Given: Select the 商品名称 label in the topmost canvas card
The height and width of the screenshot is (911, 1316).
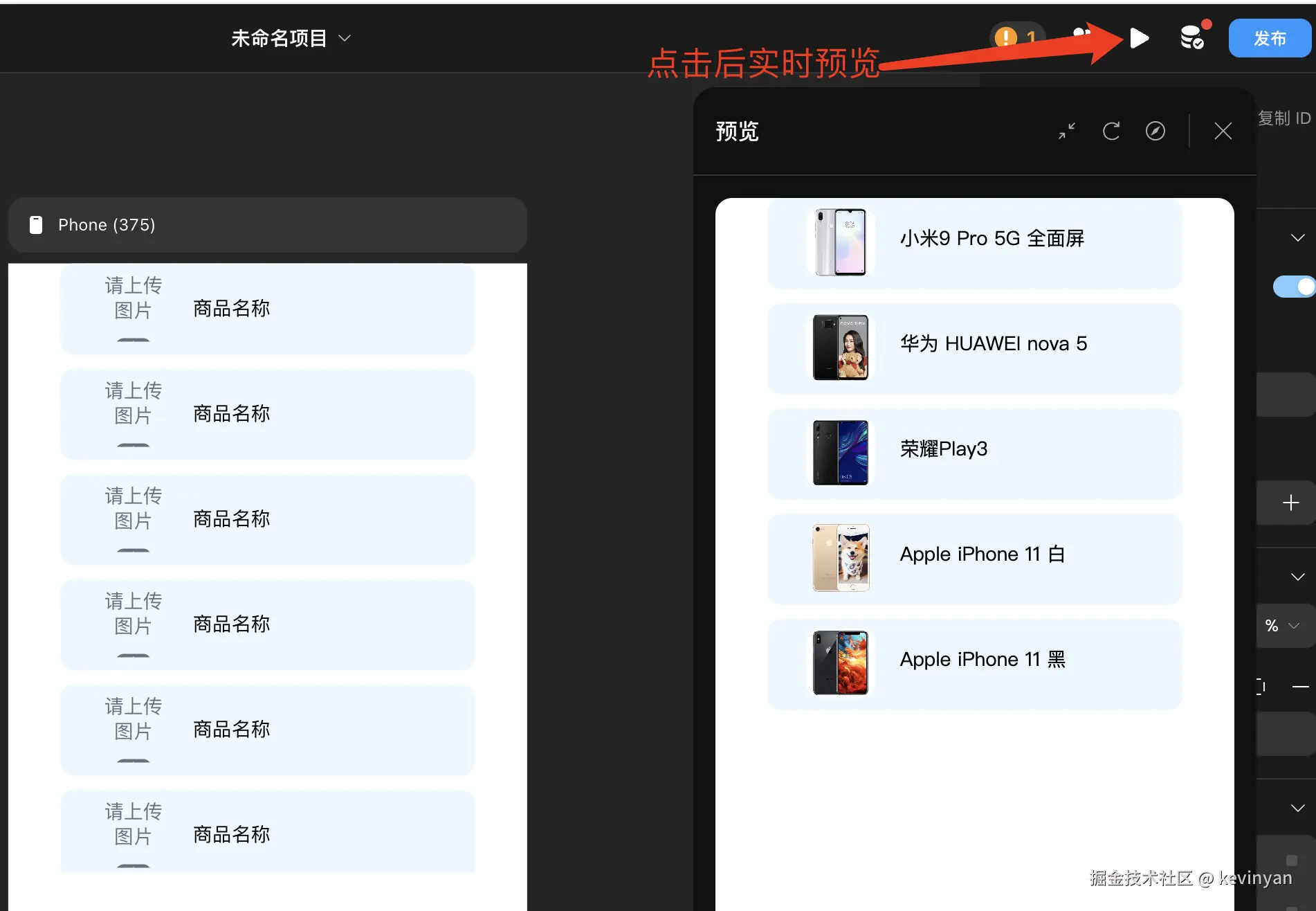Looking at the screenshot, I should tap(231, 308).
